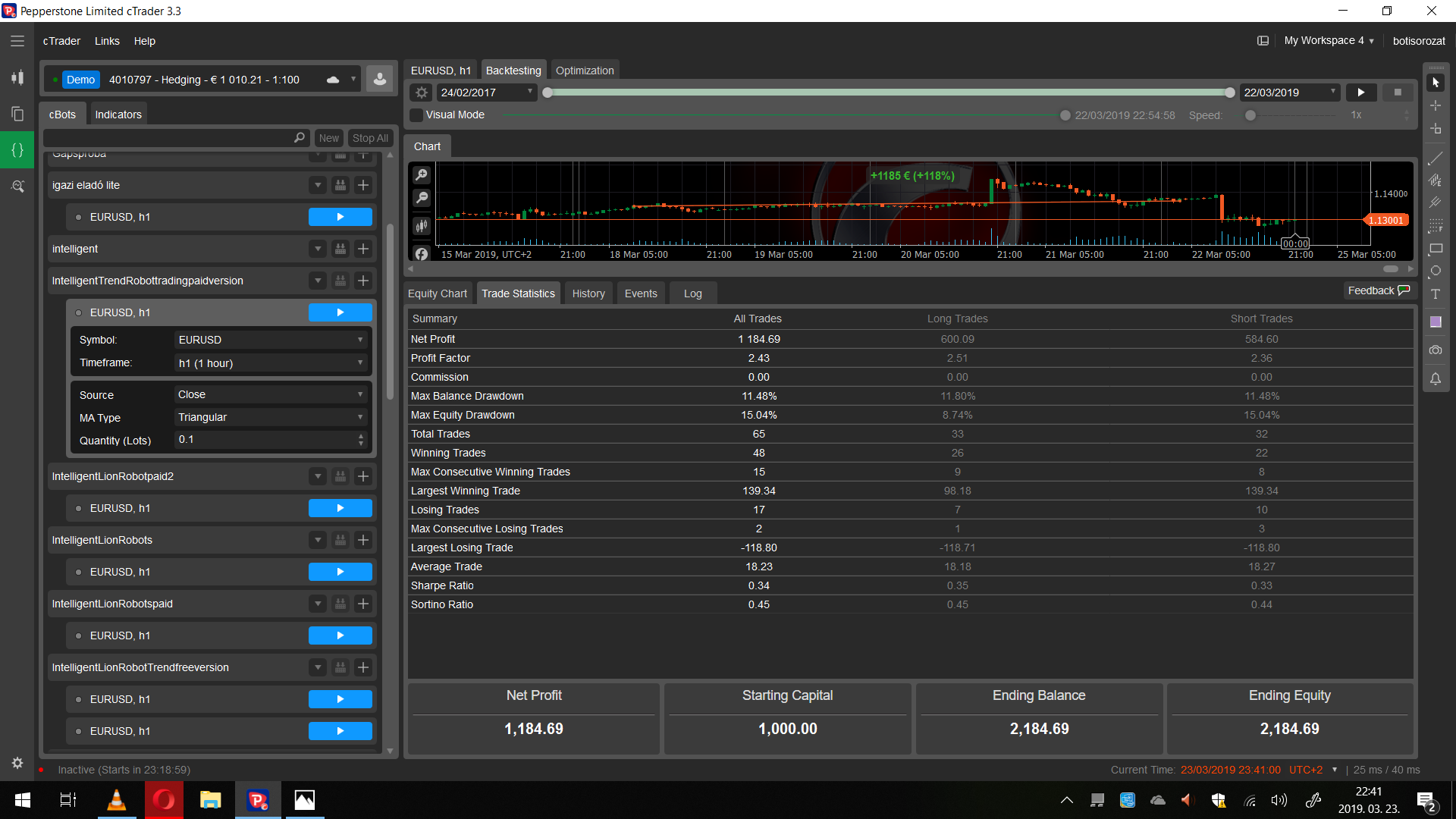Run igazi eladó lite EURUSD instance
The width and height of the screenshot is (1456, 819).
(x=340, y=217)
